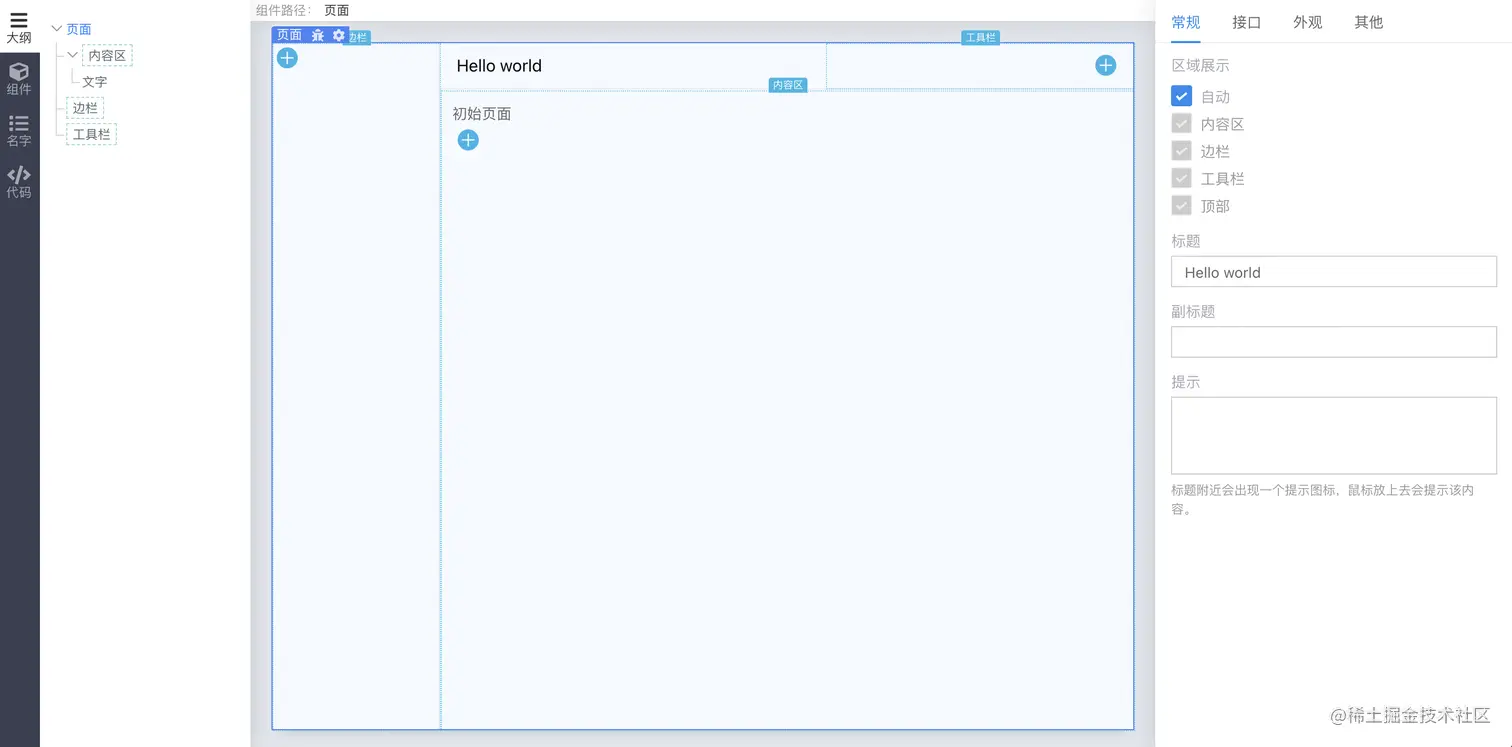This screenshot has height=747, width=1512.
Task: Add component to the sidebar with plus
Action: click(287, 58)
